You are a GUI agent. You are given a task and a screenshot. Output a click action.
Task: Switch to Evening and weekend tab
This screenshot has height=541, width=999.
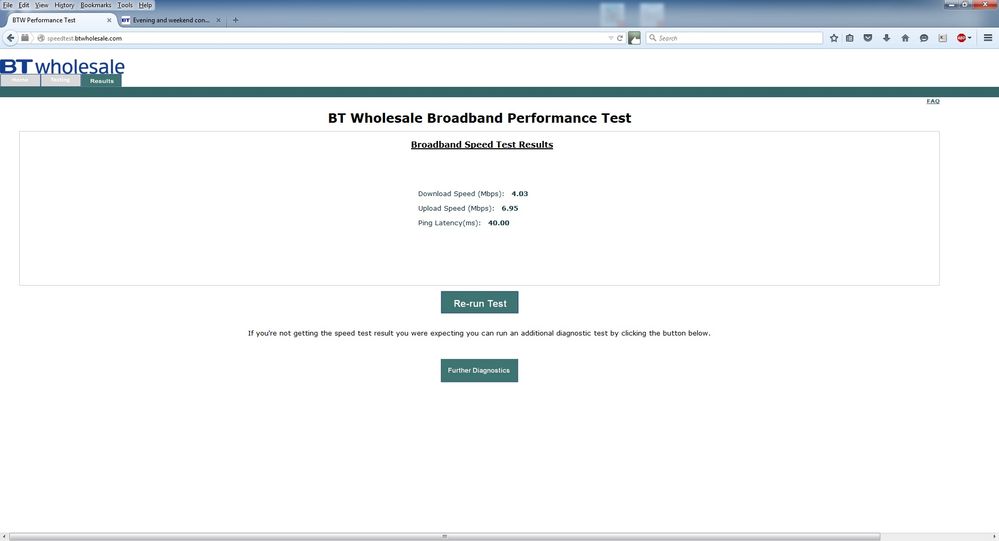pyautogui.click(x=171, y=20)
